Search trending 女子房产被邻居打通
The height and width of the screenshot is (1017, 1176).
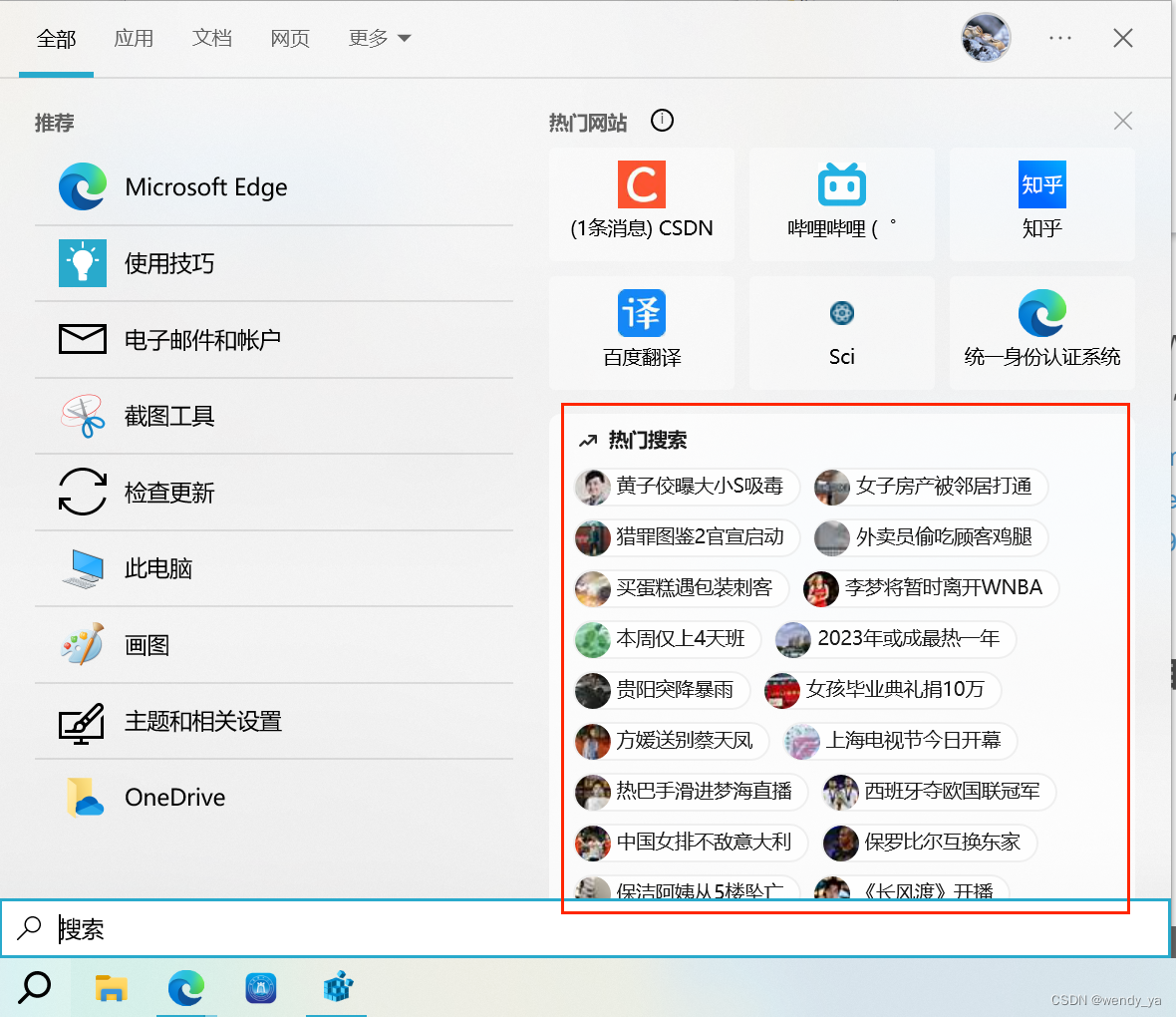(x=931, y=487)
